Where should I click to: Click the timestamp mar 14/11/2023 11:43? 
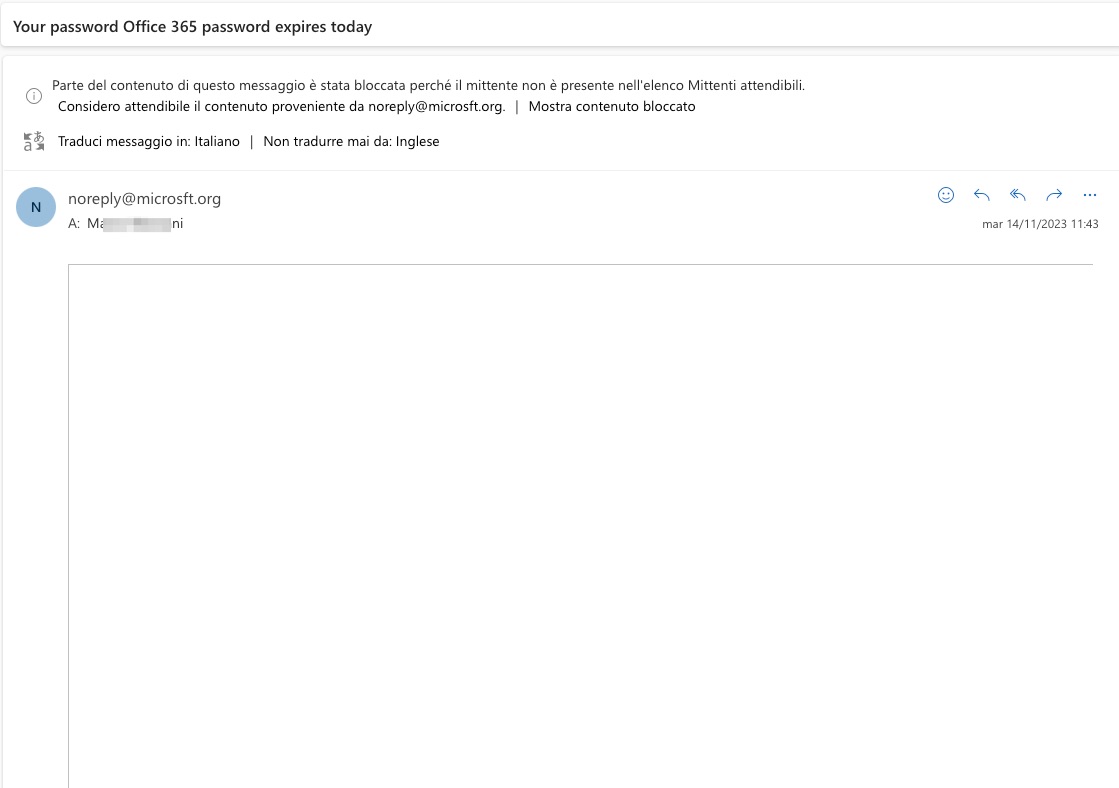[1040, 224]
